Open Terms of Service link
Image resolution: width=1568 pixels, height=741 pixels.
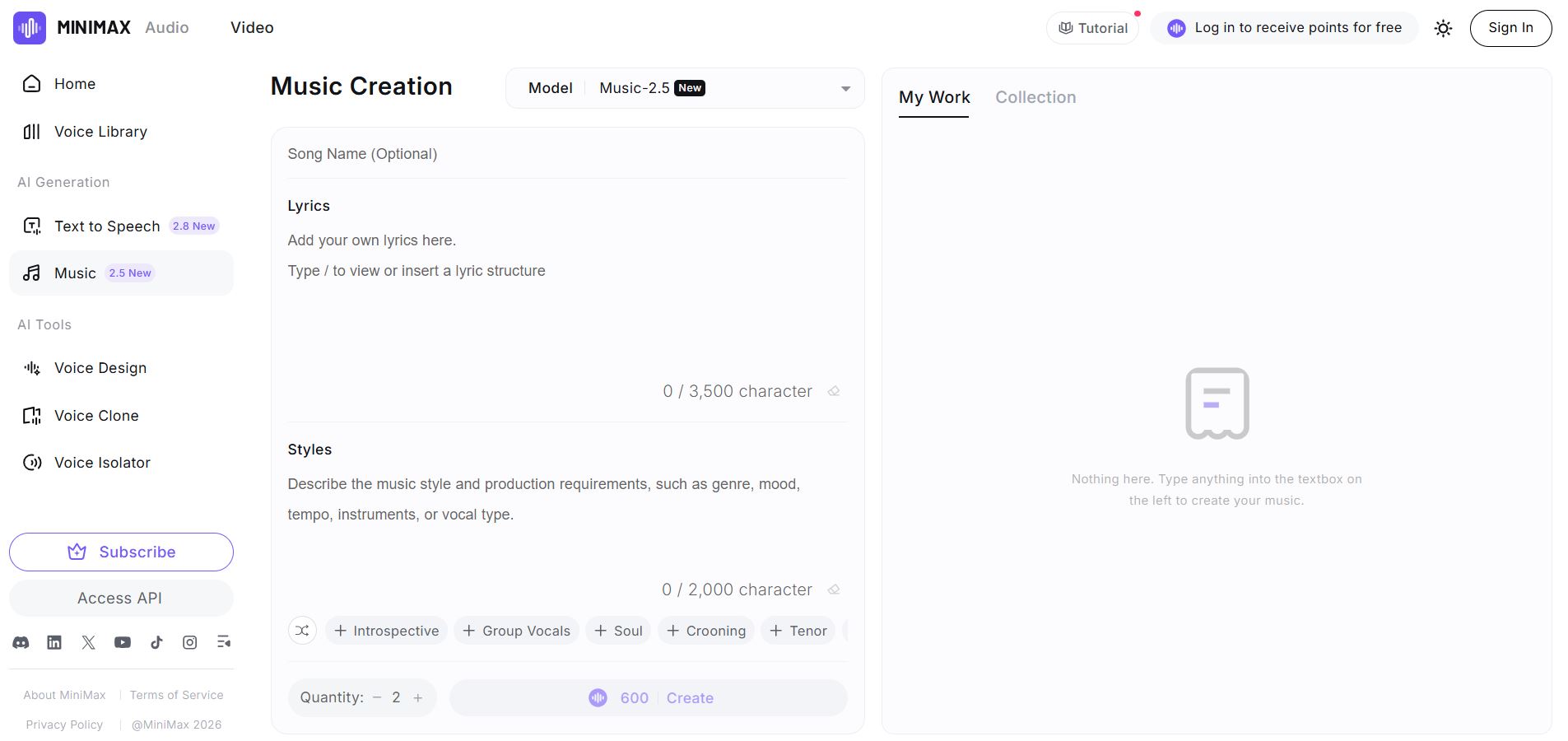point(176,695)
